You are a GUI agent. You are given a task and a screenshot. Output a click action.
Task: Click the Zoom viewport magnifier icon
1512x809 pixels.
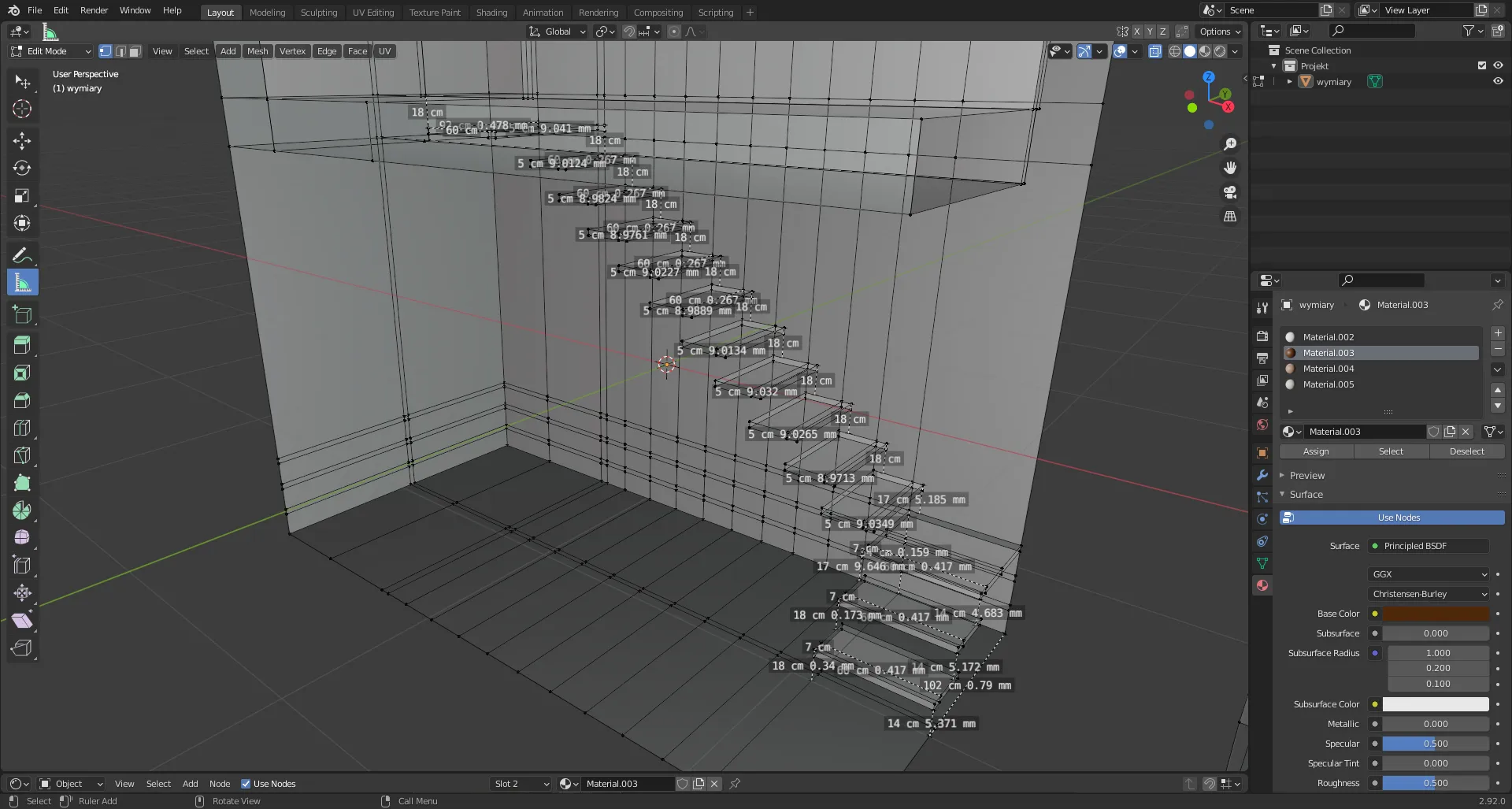click(1230, 144)
